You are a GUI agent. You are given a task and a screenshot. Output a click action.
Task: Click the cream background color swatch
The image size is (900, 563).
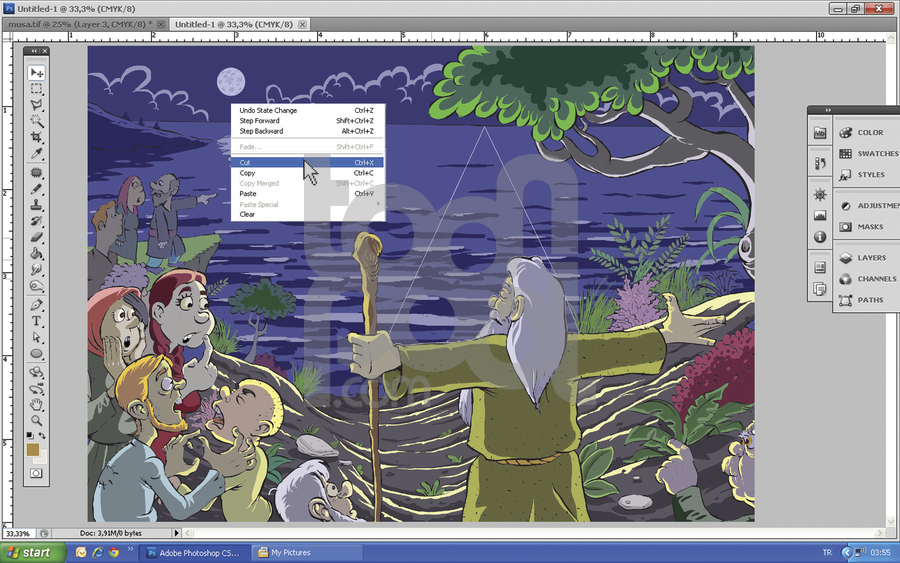41,459
